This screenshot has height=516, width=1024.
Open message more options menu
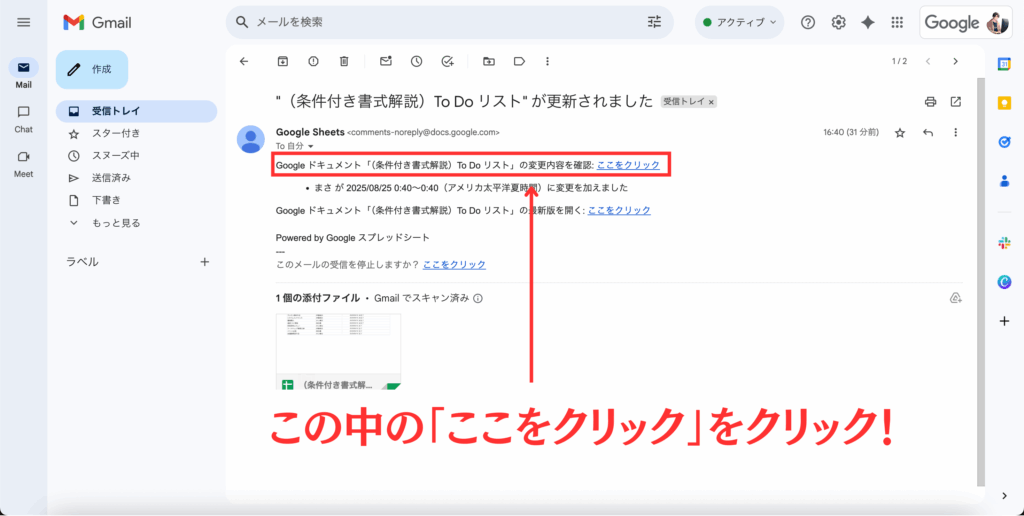(955, 133)
